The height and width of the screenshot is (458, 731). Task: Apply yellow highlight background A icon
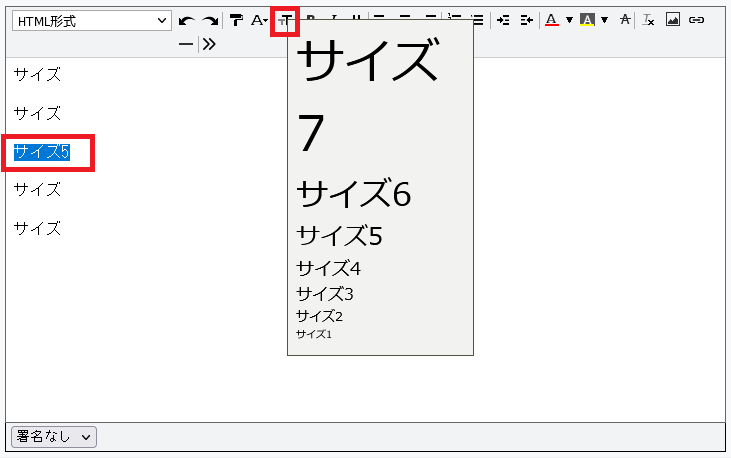(587, 20)
